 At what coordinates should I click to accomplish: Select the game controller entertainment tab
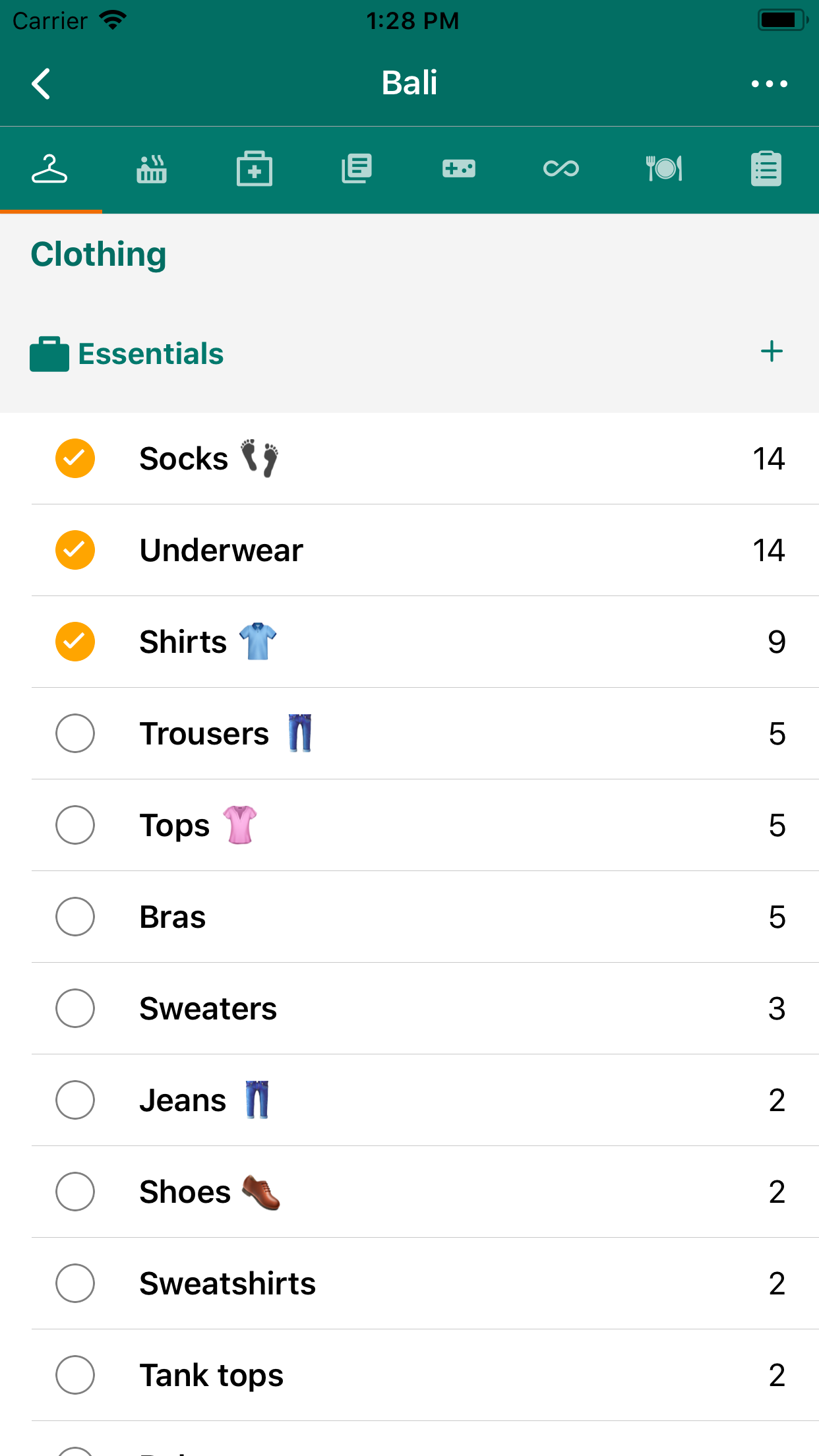click(459, 169)
